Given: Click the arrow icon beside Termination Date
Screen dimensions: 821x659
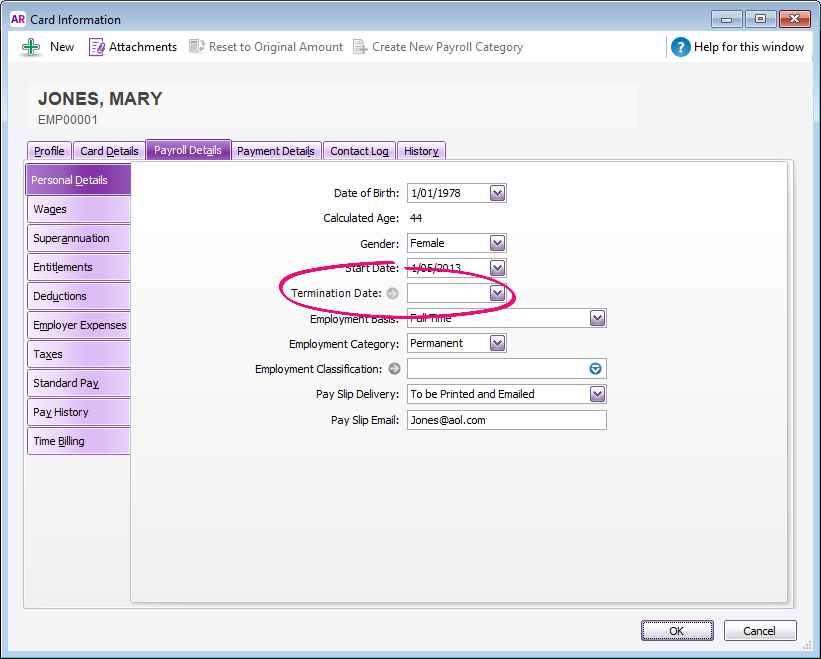Looking at the screenshot, I should coord(392,294).
